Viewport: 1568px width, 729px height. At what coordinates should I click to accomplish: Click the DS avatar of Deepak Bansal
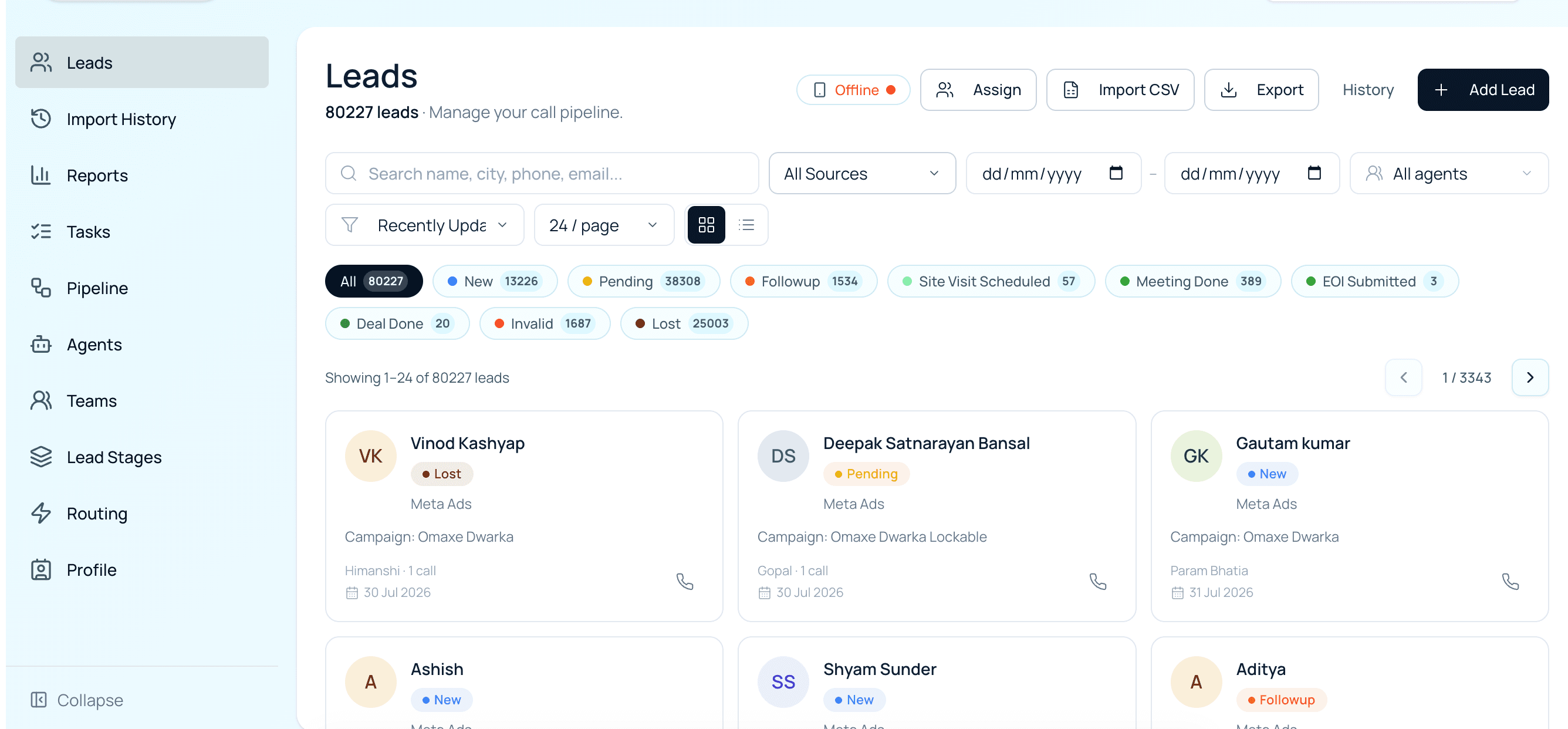pos(783,455)
